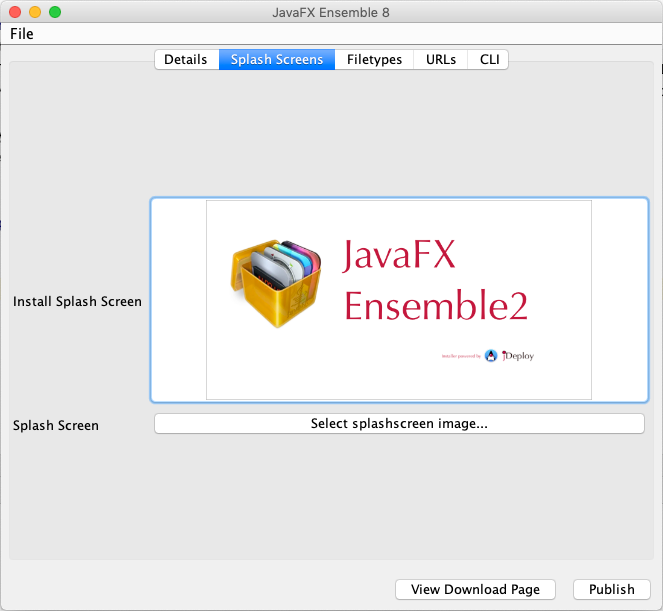Image resolution: width=663 pixels, height=611 pixels.
Task: Open the File menu
Action: 22,34
